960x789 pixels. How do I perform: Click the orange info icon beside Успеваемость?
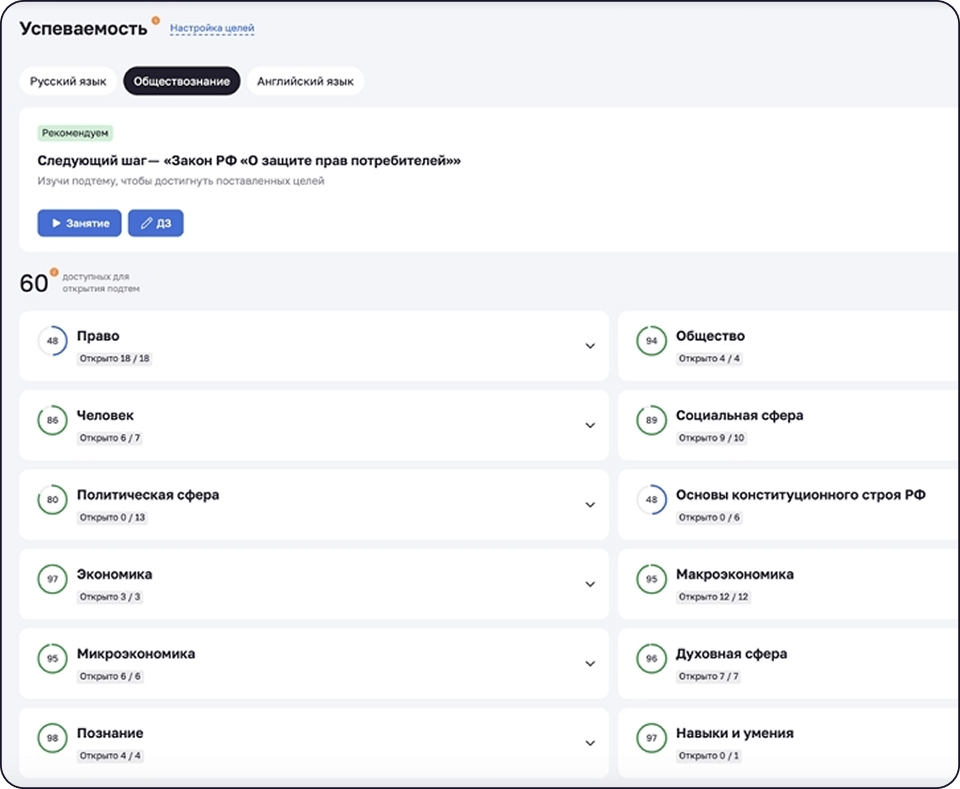click(155, 20)
